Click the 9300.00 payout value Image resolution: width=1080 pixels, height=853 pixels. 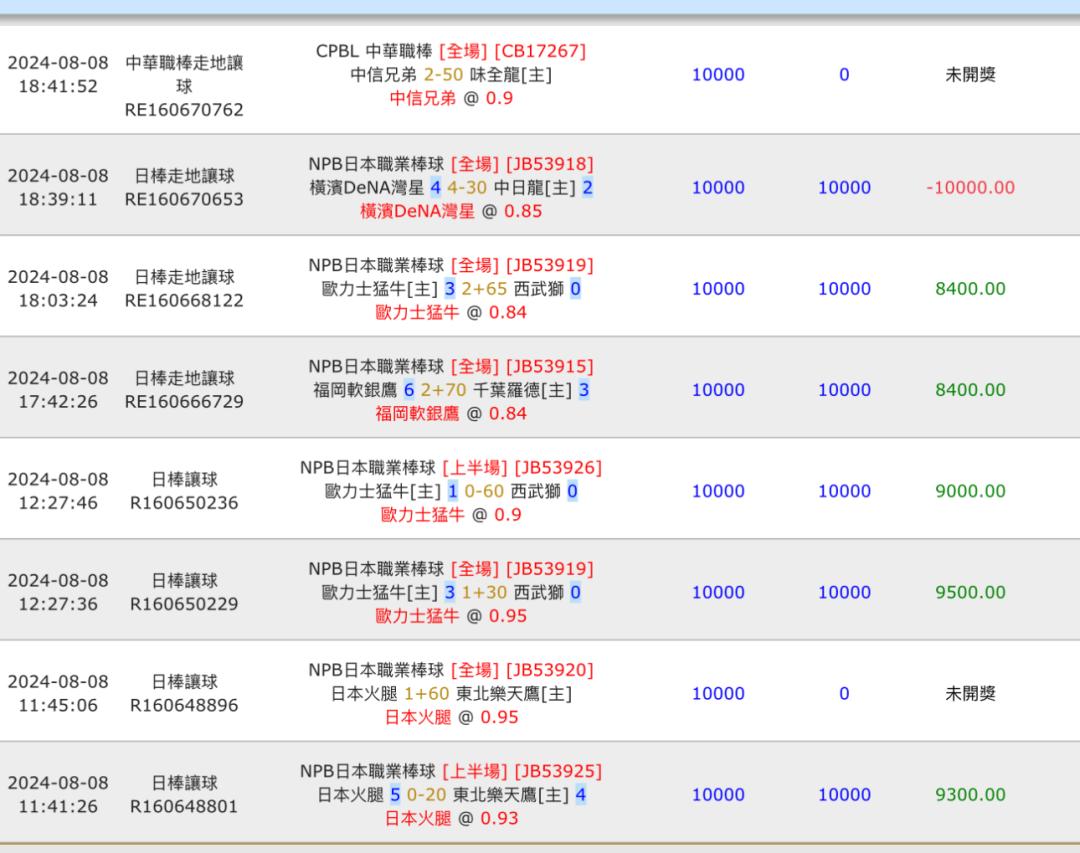pos(970,795)
